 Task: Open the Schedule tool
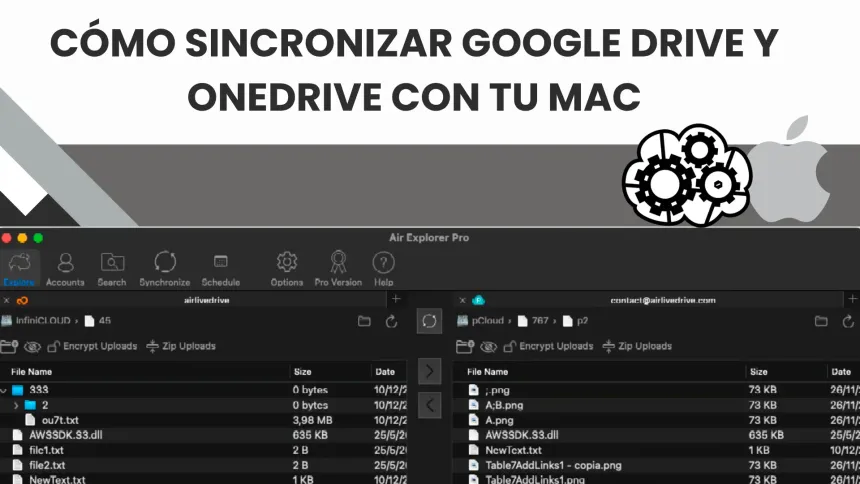220,269
